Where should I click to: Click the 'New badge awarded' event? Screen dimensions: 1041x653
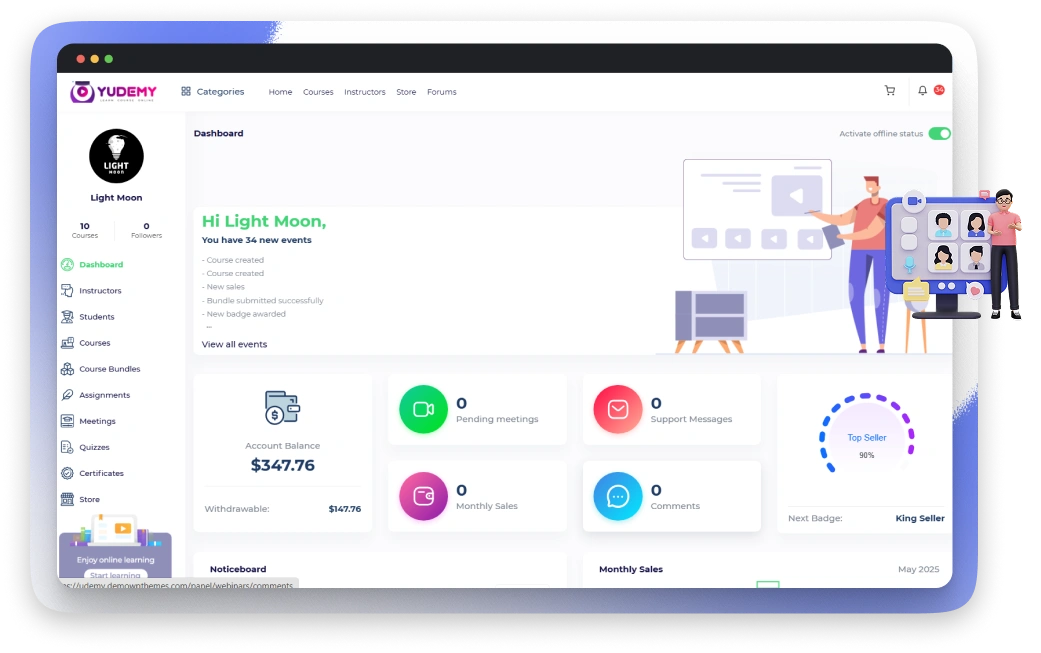[244, 314]
